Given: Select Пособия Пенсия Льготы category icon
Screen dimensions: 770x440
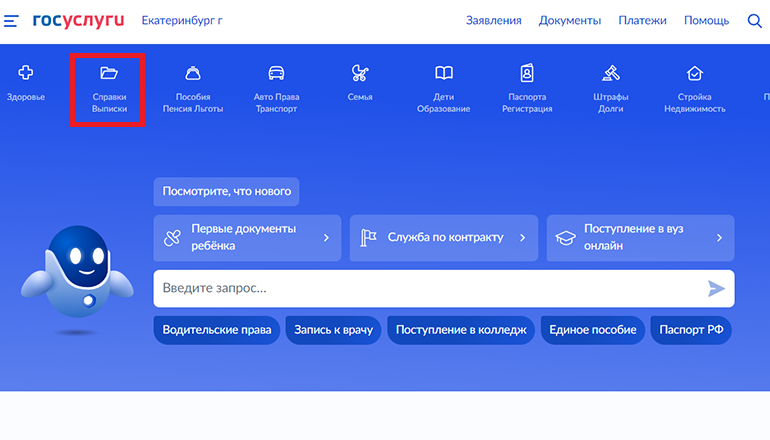Looking at the screenshot, I should coord(193,74).
